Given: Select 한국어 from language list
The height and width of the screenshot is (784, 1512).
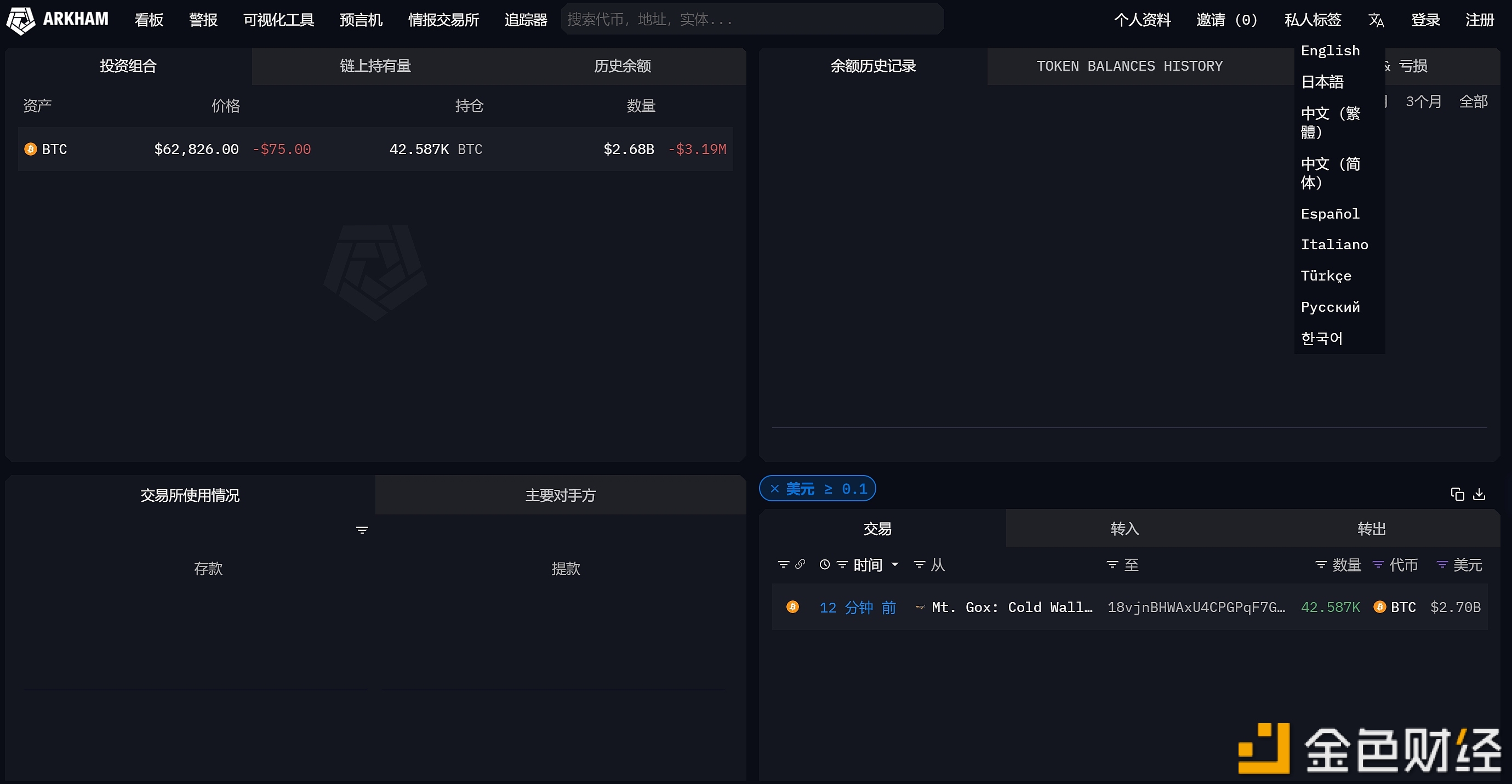Looking at the screenshot, I should (x=1322, y=338).
